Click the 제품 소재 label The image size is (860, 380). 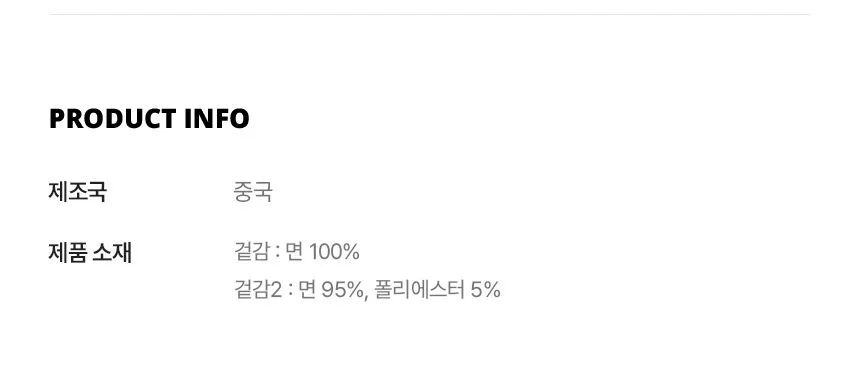pos(90,253)
